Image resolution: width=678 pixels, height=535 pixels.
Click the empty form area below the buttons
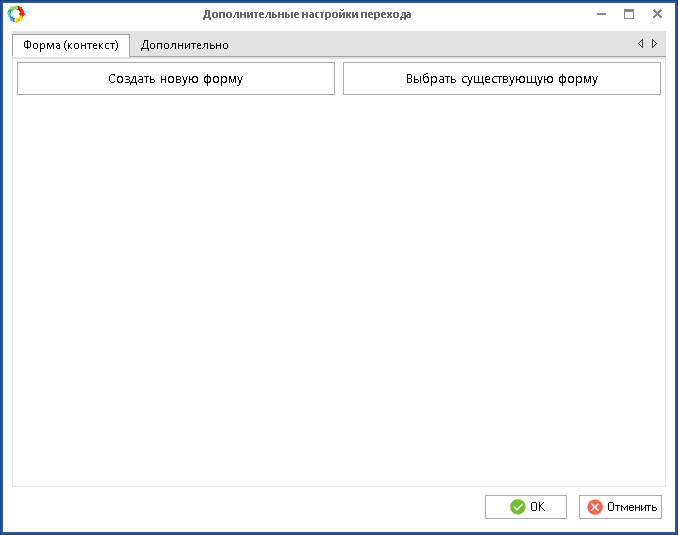click(338, 290)
